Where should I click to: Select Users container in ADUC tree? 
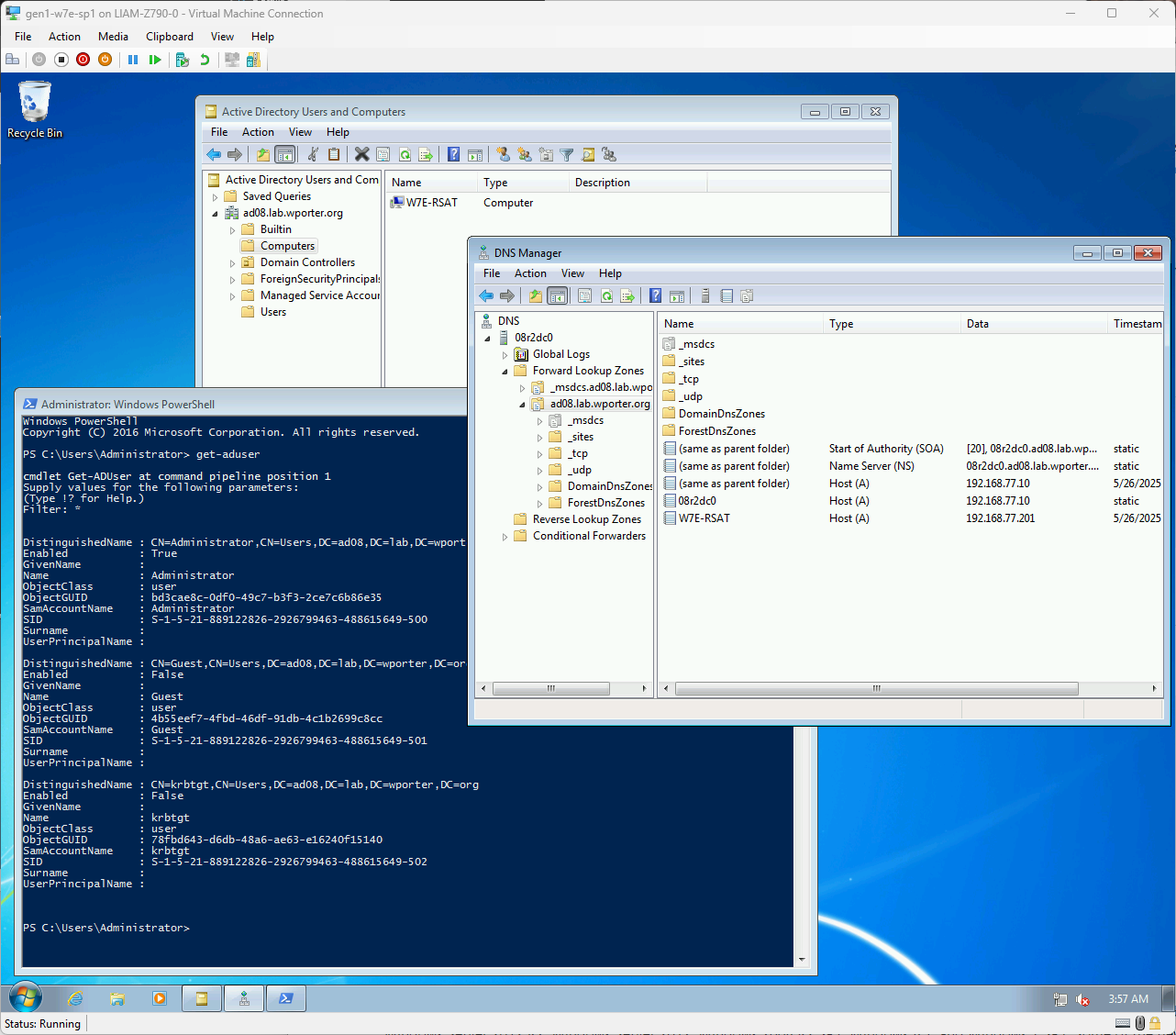click(x=272, y=312)
